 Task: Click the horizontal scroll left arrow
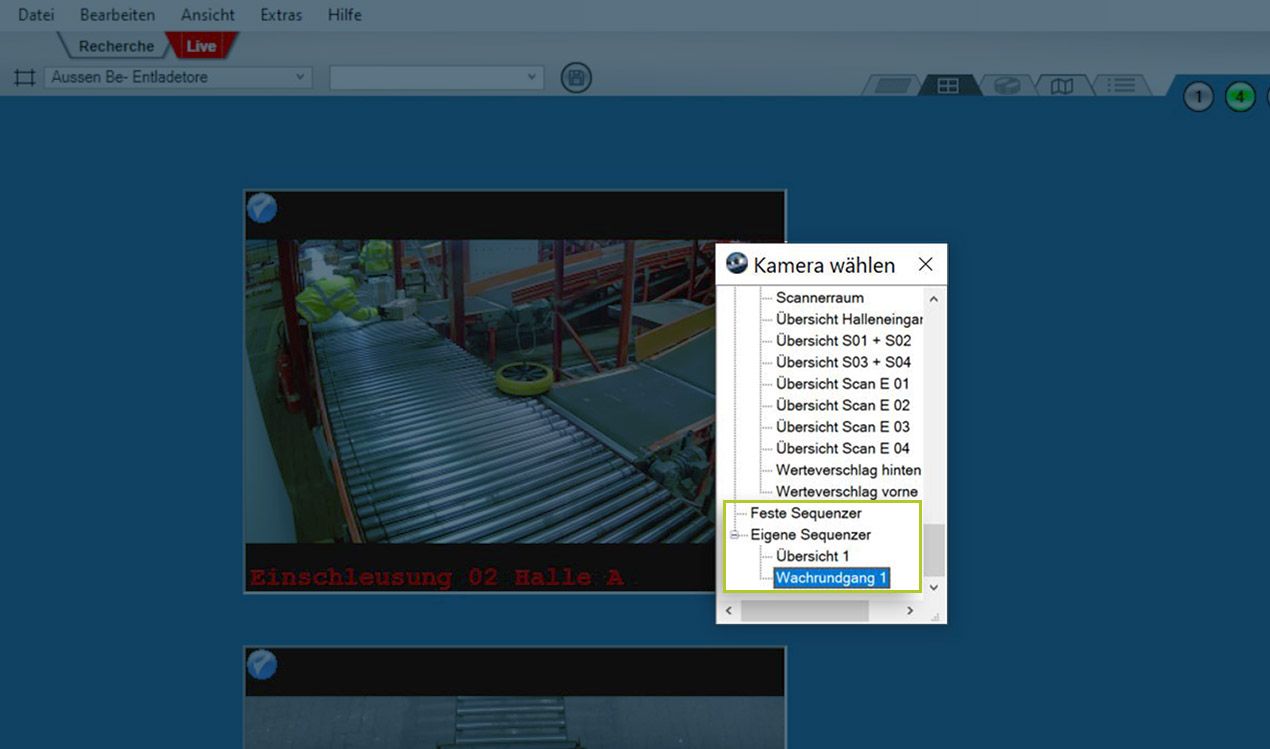coord(728,610)
